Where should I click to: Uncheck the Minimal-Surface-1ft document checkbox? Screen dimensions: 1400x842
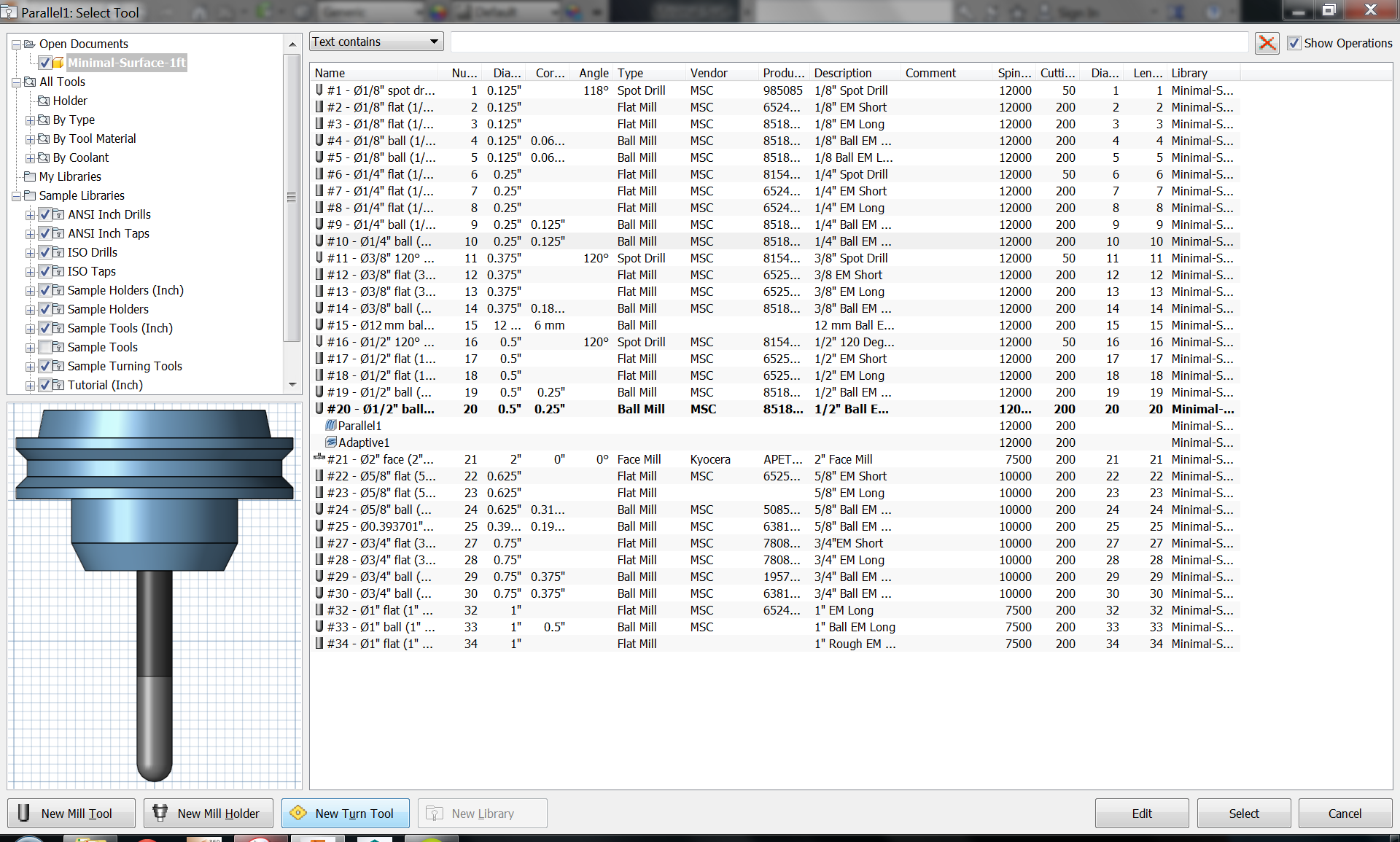tap(45, 63)
